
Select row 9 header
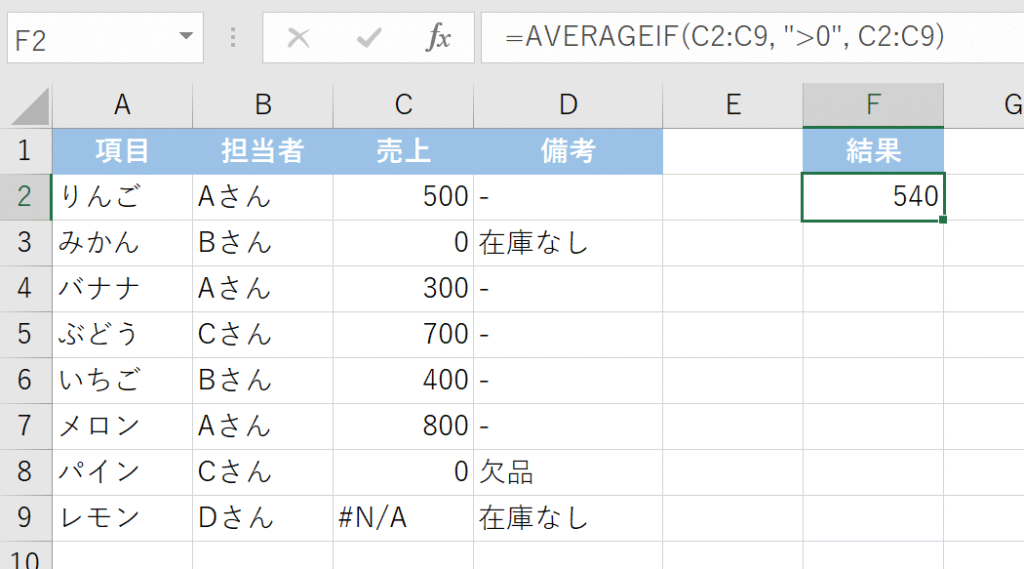25,518
